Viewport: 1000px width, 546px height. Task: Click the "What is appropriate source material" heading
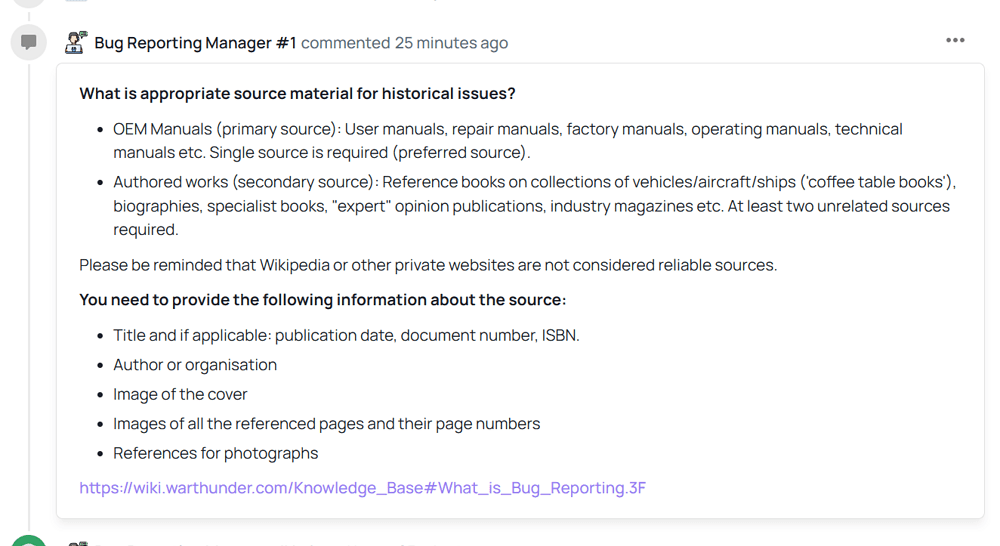pyautogui.click(x=297, y=94)
